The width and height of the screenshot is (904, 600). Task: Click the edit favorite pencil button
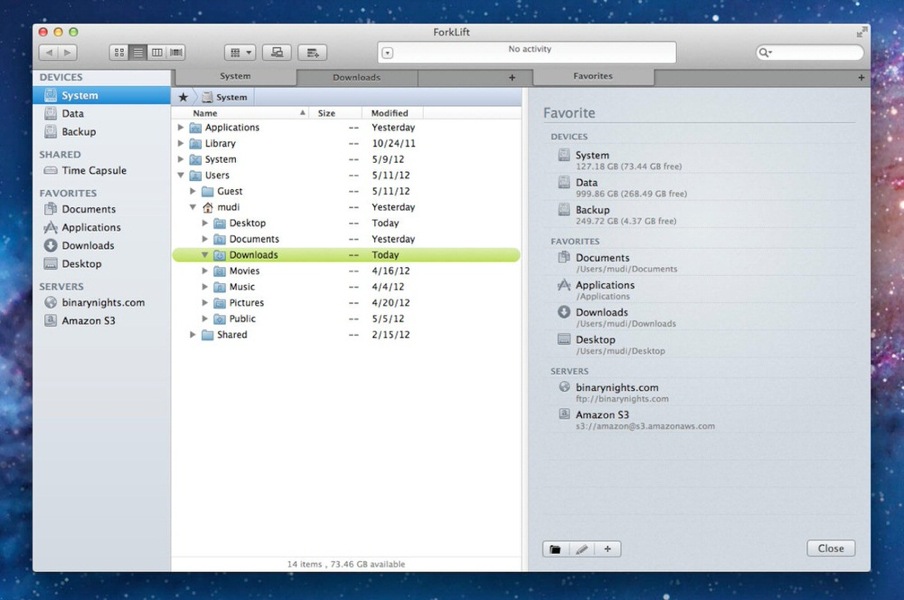pyautogui.click(x=582, y=549)
